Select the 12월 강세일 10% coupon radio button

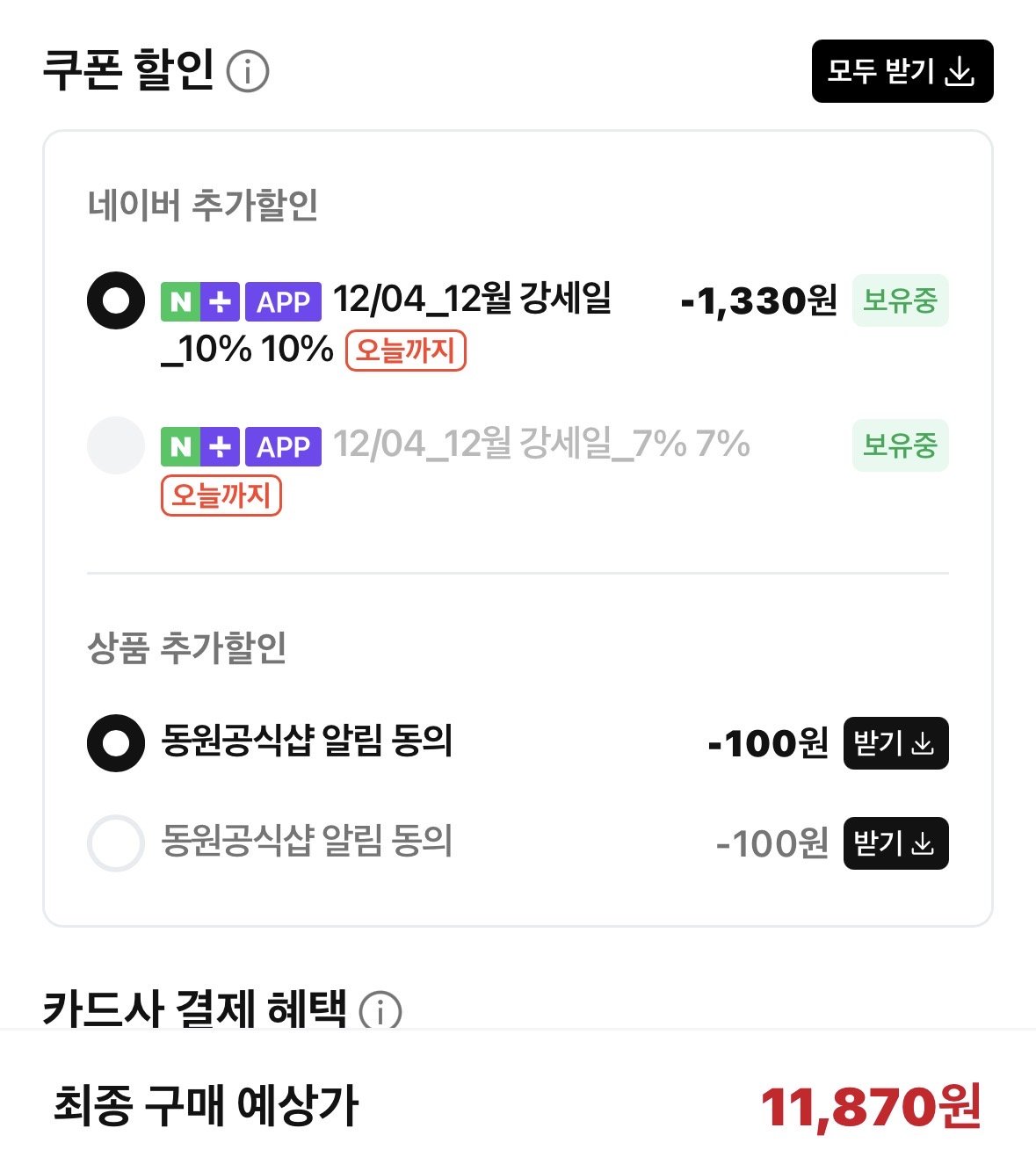coord(116,300)
